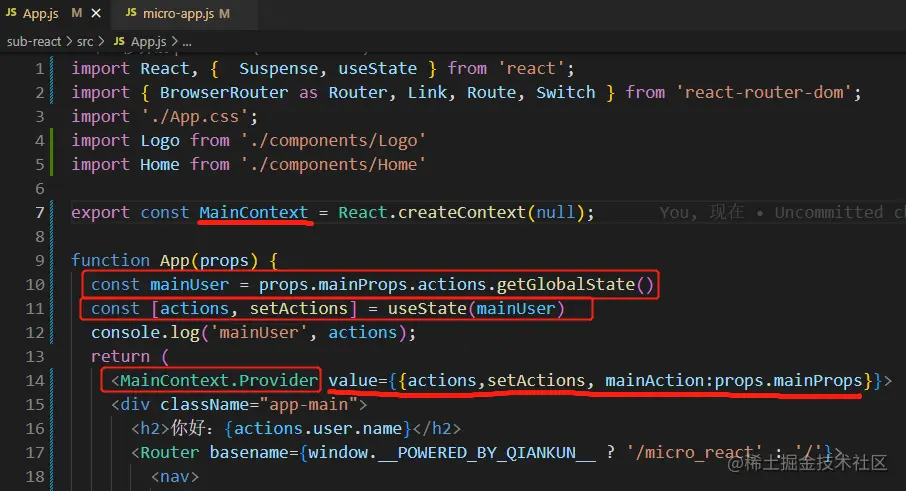This screenshot has height=491, width=906.
Task: Select sub-react in the breadcrumb
Action: 34,42
